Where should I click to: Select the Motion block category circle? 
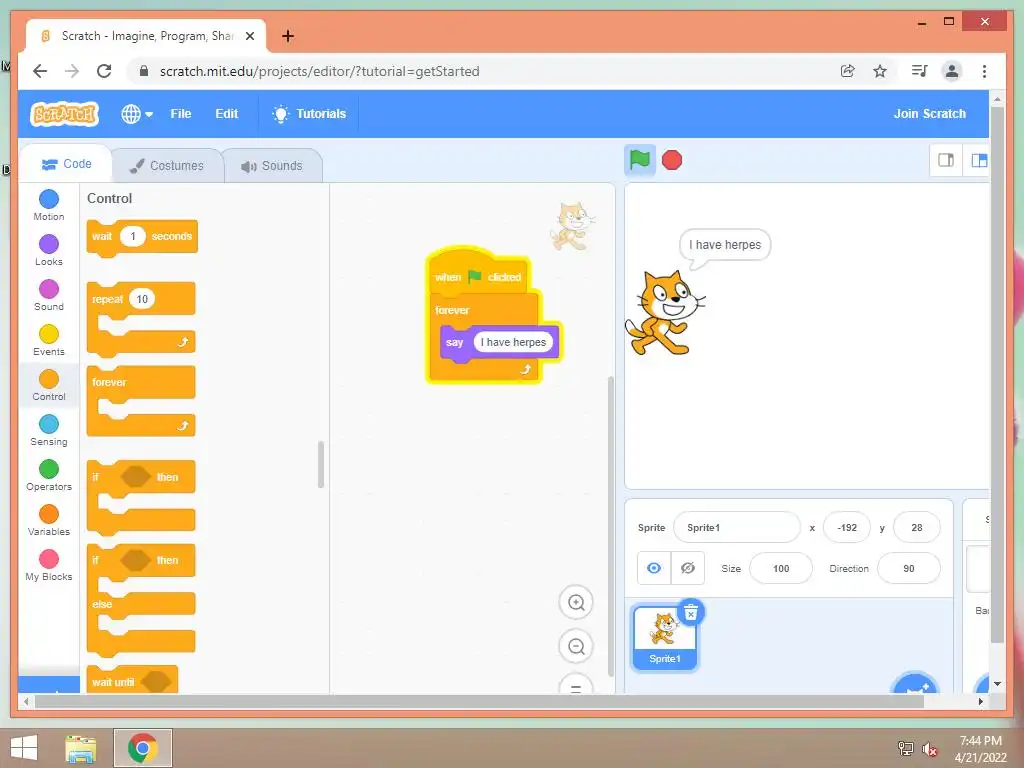click(x=49, y=199)
